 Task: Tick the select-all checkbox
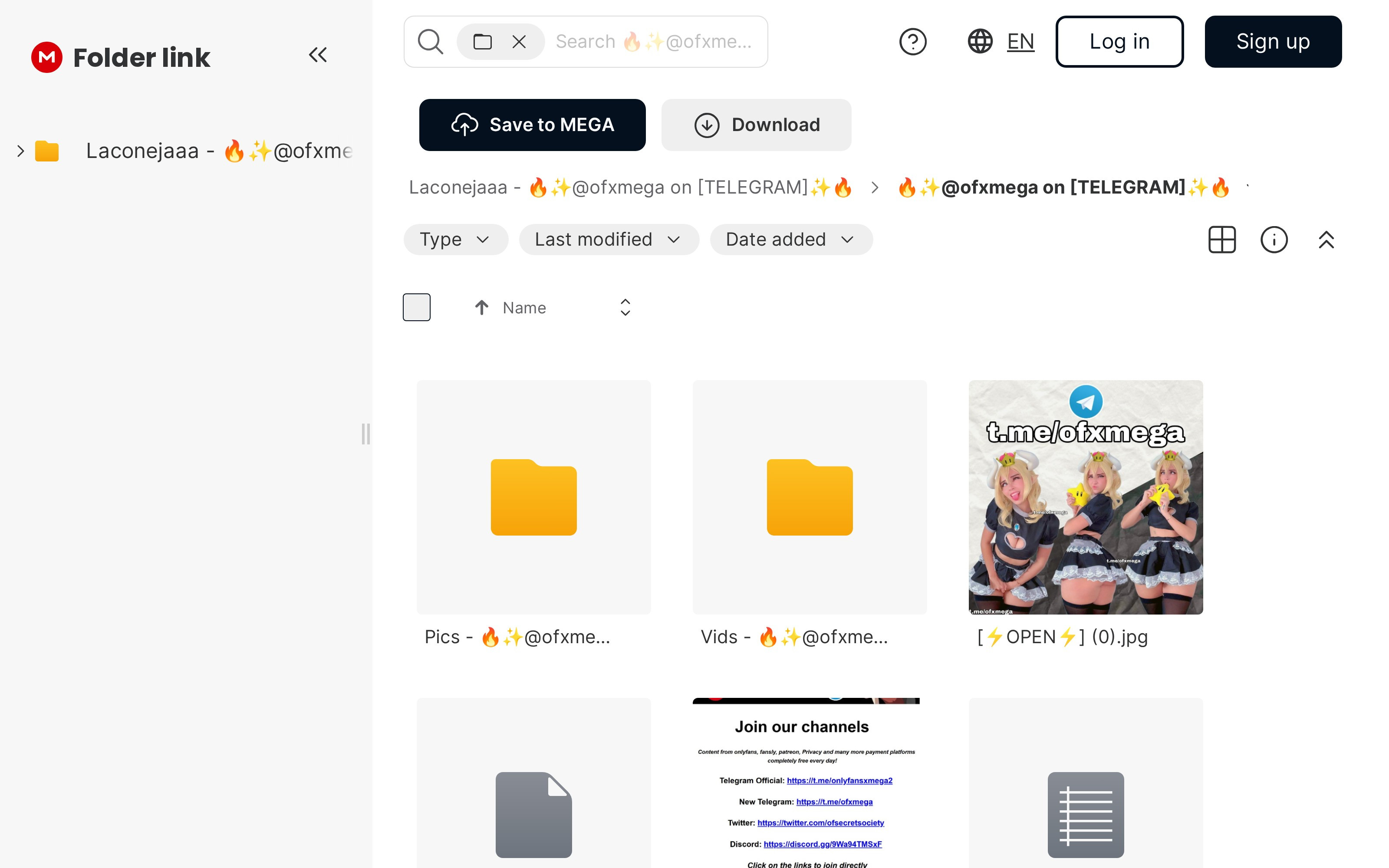(x=417, y=307)
